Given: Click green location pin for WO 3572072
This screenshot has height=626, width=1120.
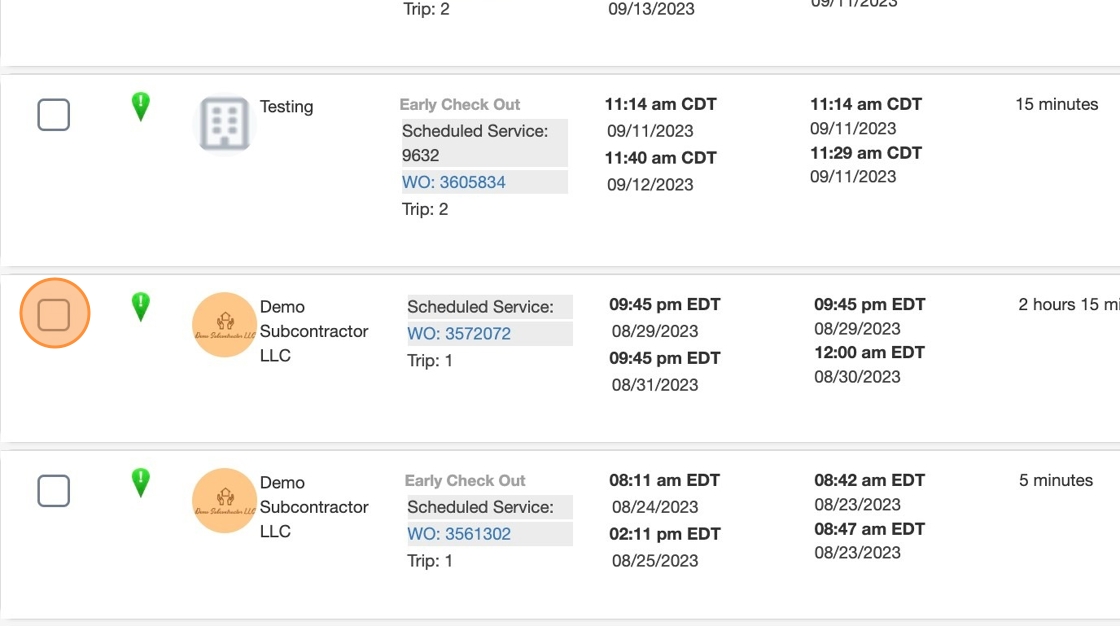Looking at the screenshot, I should click(x=141, y=306).
